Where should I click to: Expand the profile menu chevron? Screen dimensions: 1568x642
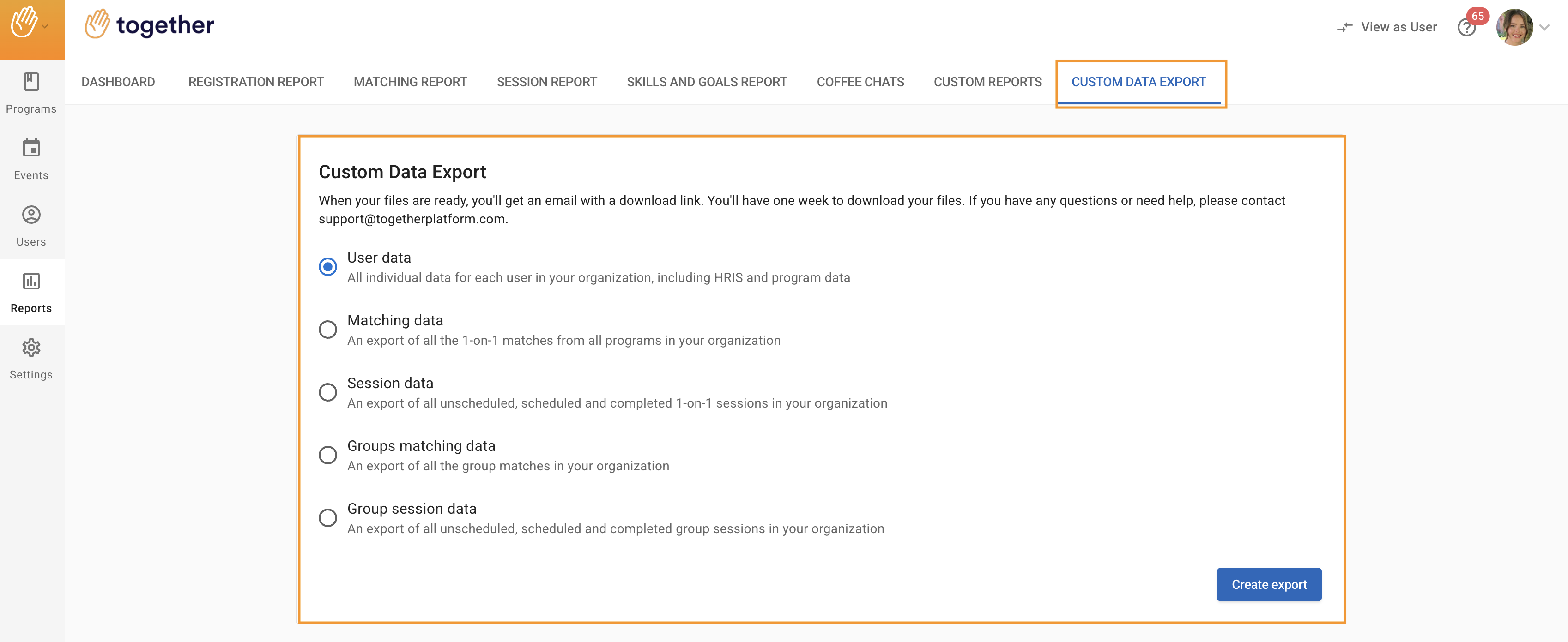coord(1544,27)
